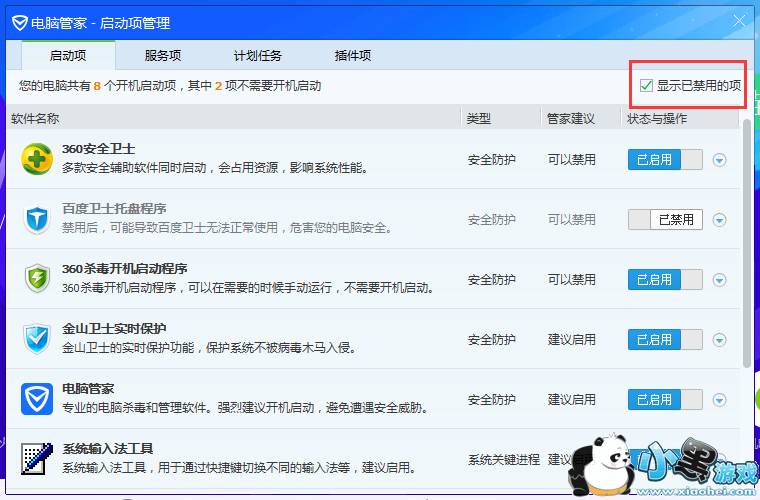Screen dimensions: 760x500
Task: Click the 系统关键进程 type cell
Action: (x=504, y=459)
